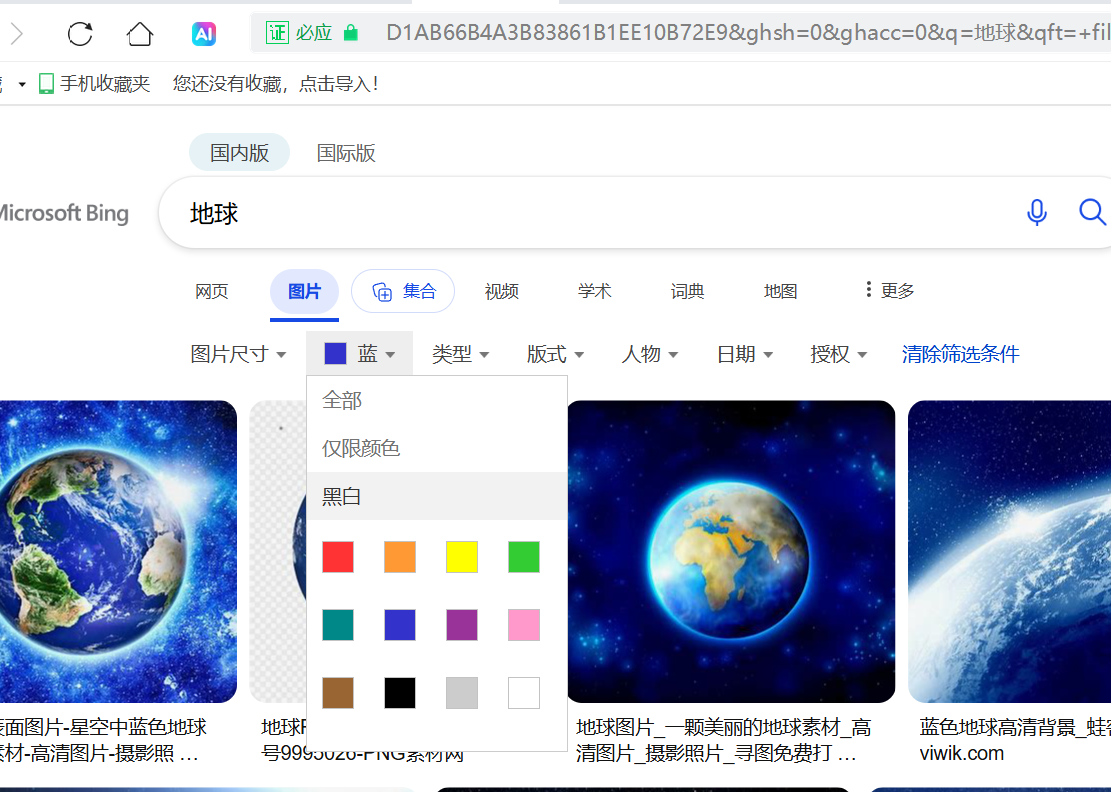Open the Earth showing Africa thumbnail
Screen dimensions: 1111x792
coord(731,551)
